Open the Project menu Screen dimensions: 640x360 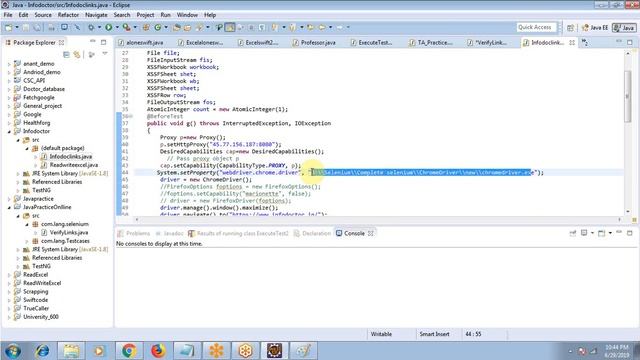click(145, 15)
